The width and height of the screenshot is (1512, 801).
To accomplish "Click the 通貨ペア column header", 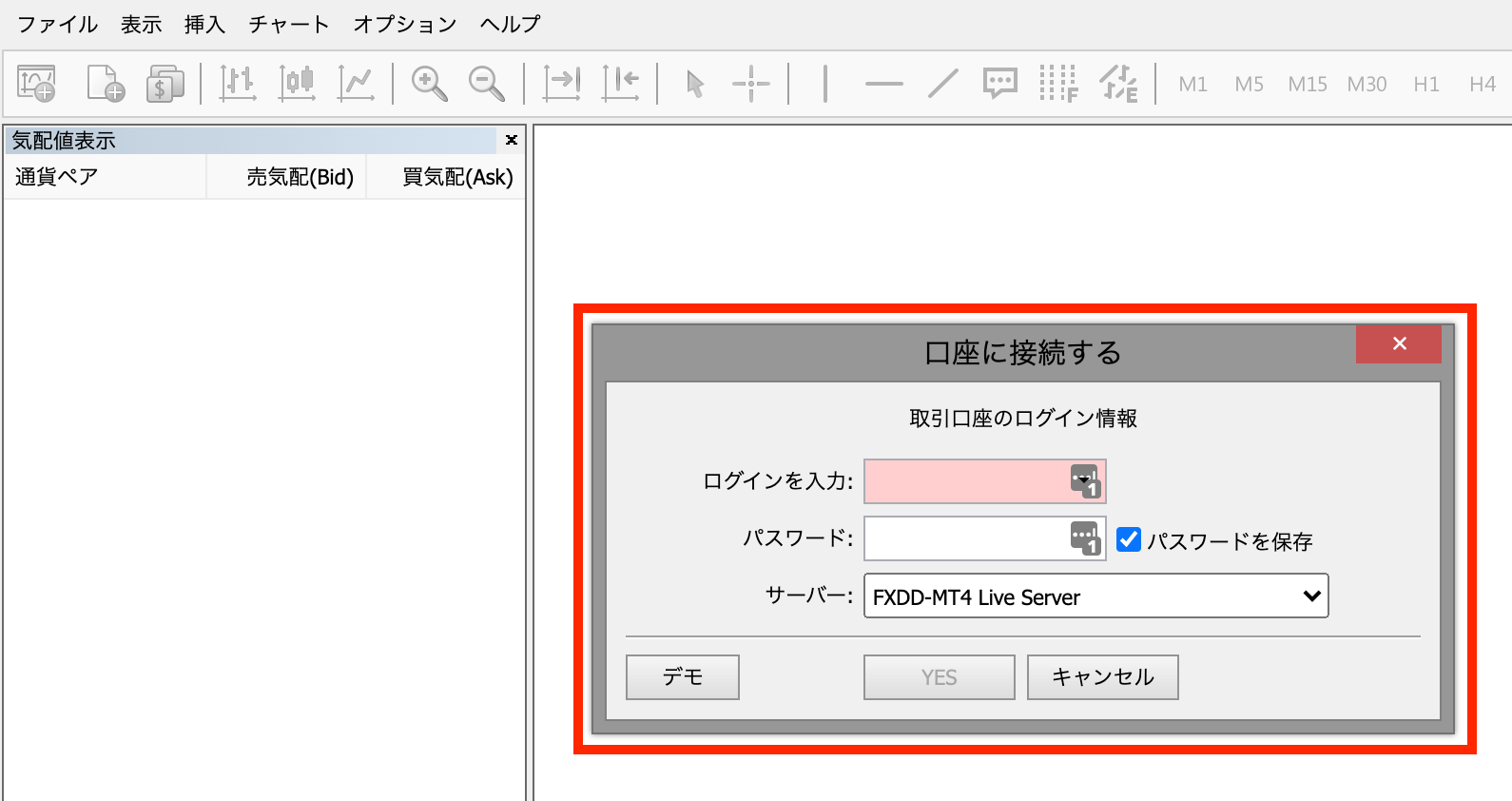I will 105,177.
